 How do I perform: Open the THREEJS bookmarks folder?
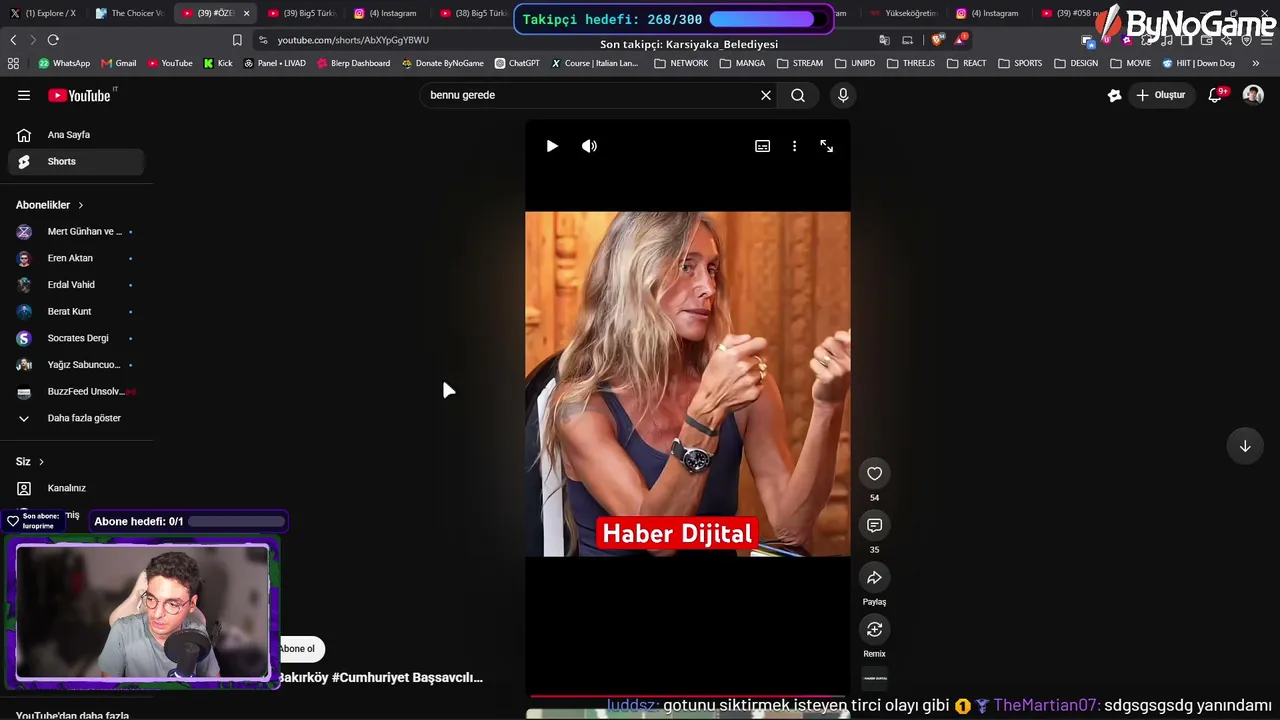coord(910,63)
